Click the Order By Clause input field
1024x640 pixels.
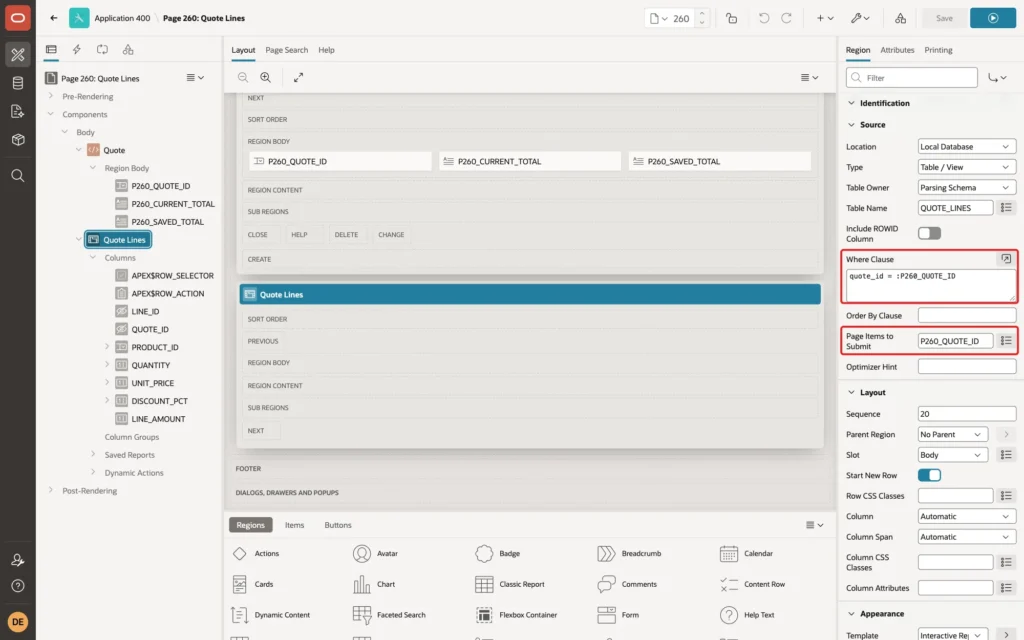(967, 315)
